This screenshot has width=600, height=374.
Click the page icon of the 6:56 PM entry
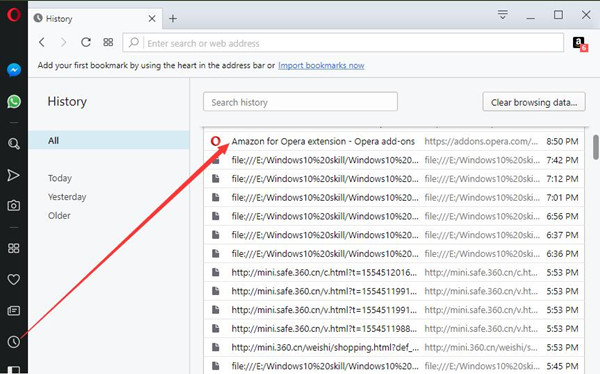216,216
